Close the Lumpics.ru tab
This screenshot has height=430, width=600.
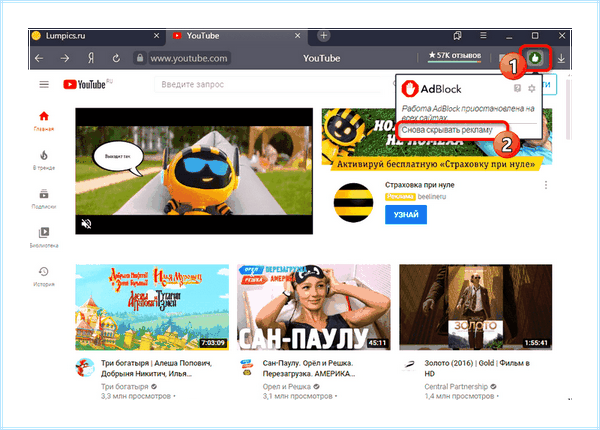(x=156, y=36)
